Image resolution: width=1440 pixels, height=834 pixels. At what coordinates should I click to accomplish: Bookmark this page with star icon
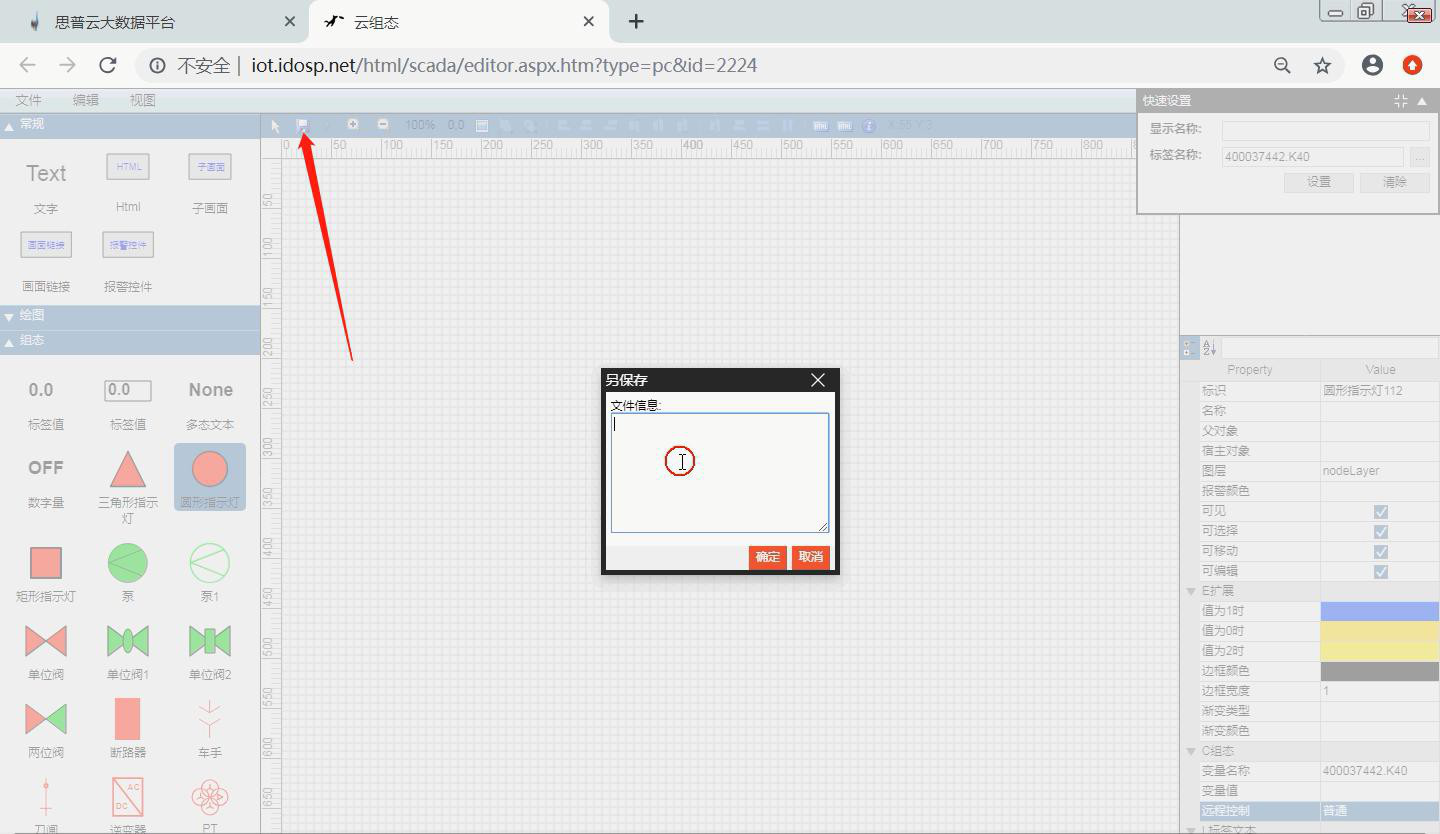1322,65
